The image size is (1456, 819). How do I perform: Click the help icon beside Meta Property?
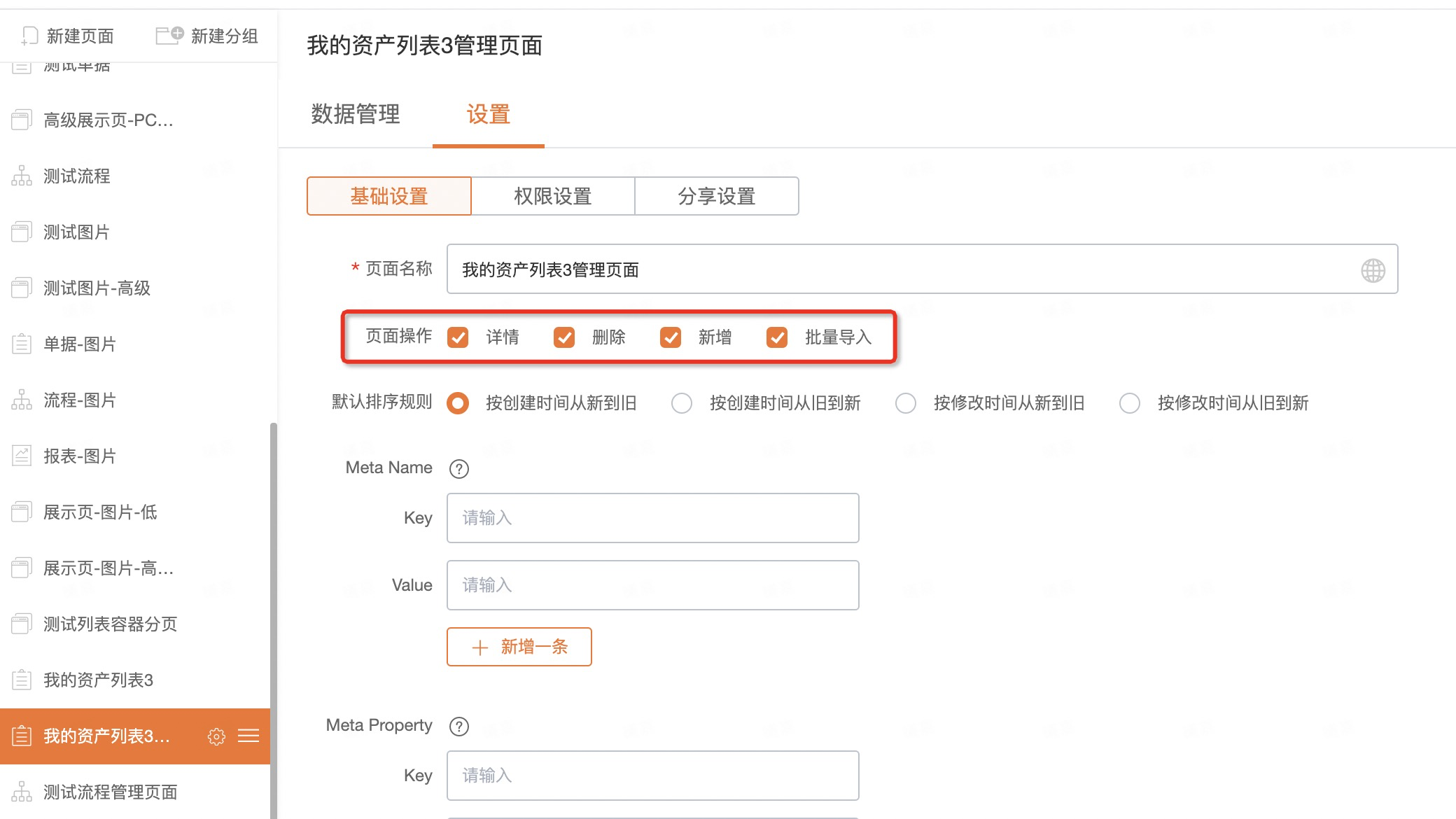[459, 727]
